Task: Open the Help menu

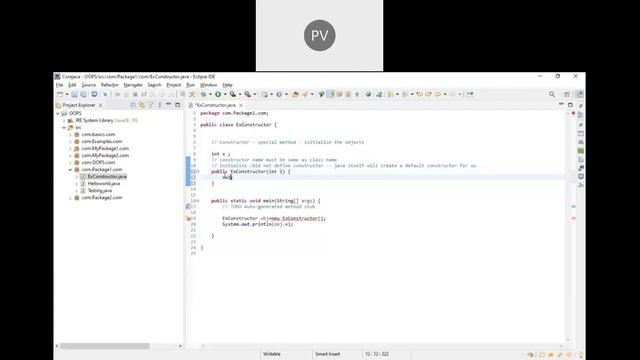Action: (x=227, y=85)
